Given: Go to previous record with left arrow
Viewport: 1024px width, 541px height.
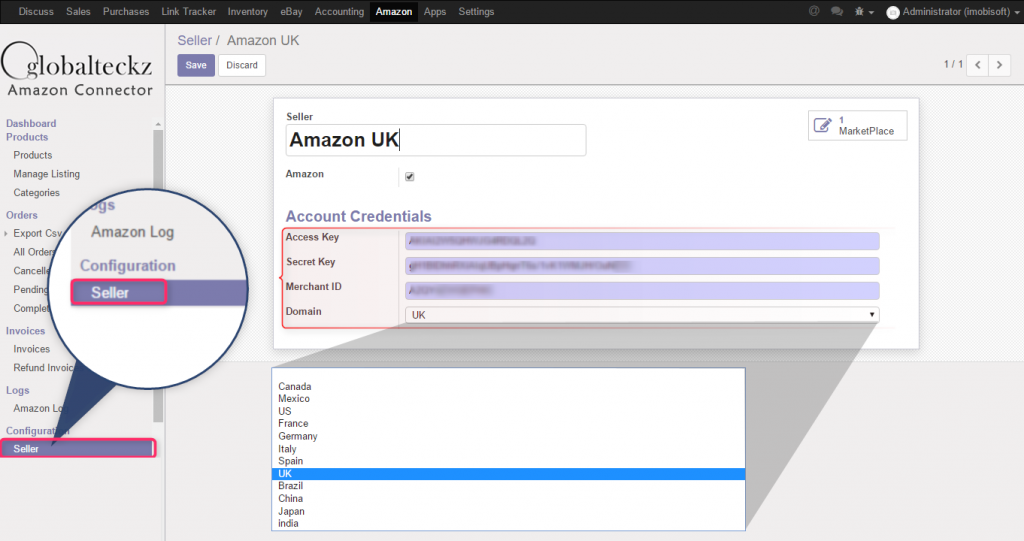Looking at the screenshot, I should pyautogui.click(x=974, y=65).
